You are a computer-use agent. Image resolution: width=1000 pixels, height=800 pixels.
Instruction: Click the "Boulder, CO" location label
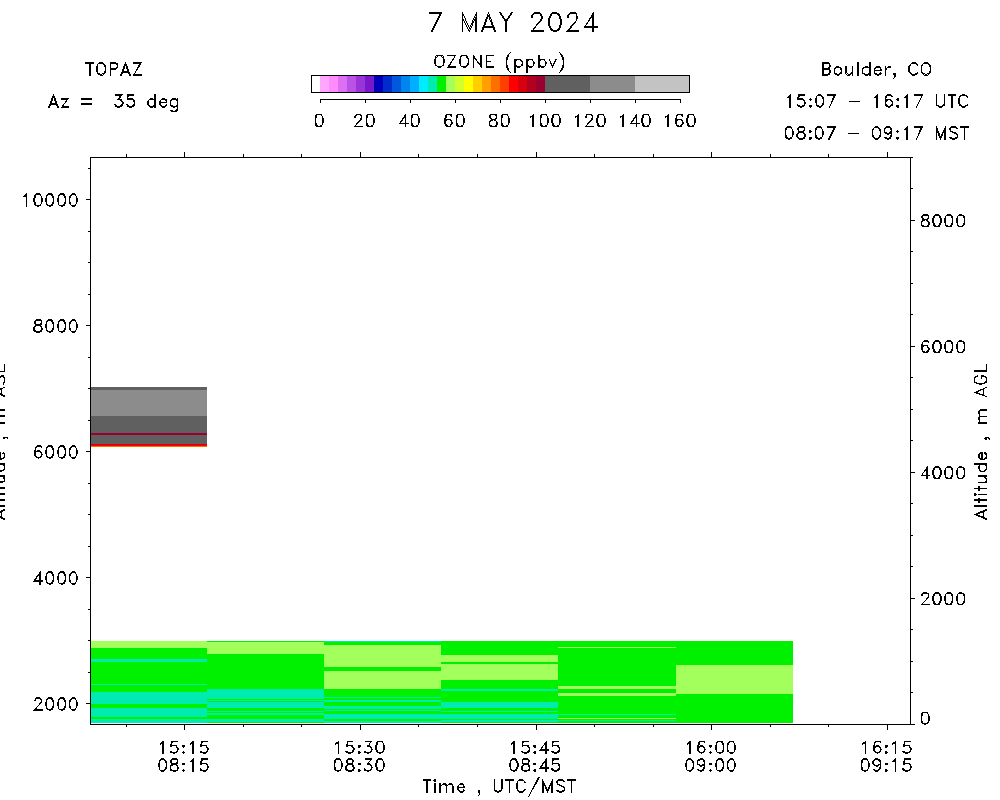coord(876,70)
